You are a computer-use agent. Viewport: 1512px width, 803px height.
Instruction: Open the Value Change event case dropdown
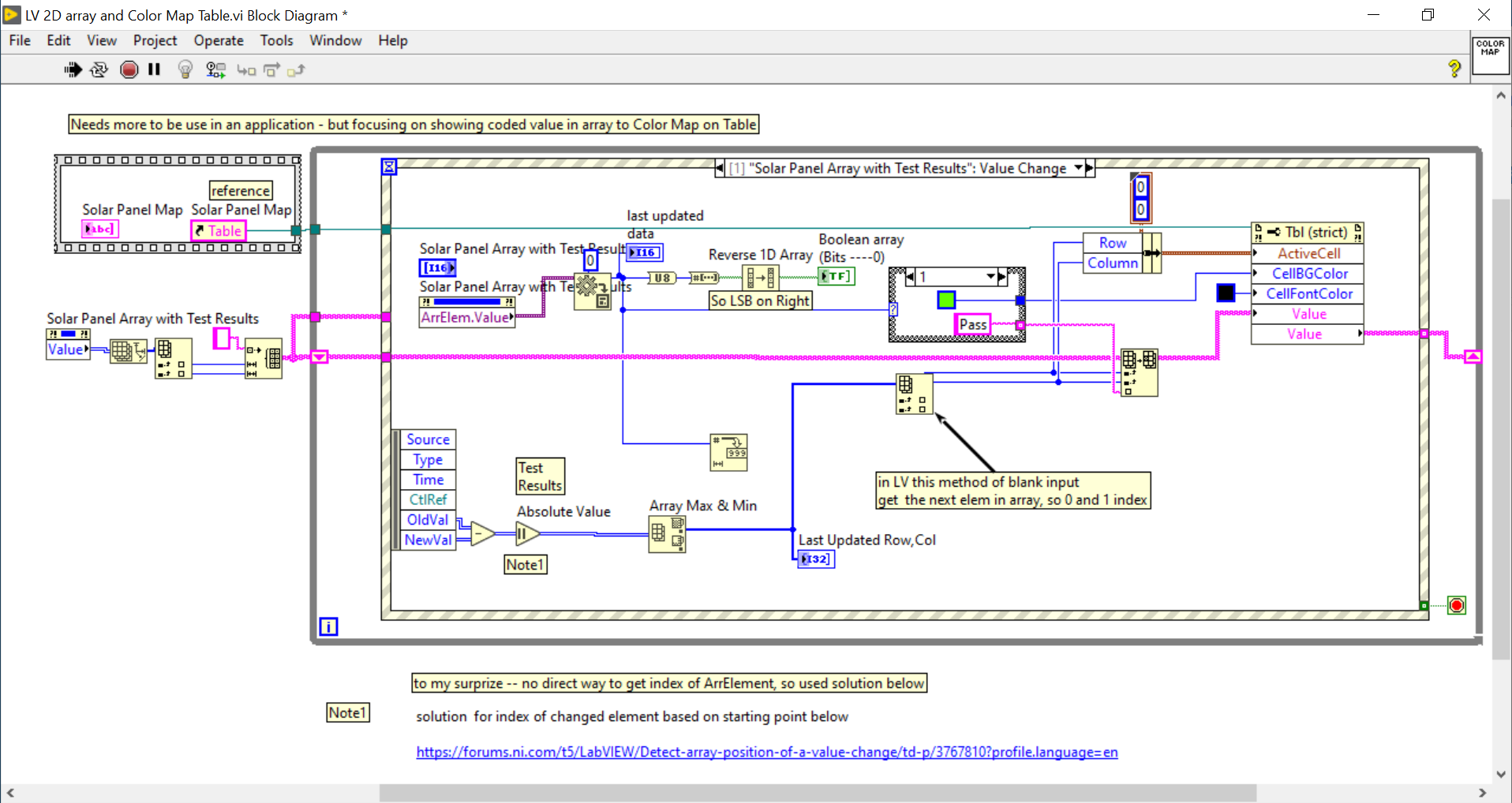[1080, 167]
